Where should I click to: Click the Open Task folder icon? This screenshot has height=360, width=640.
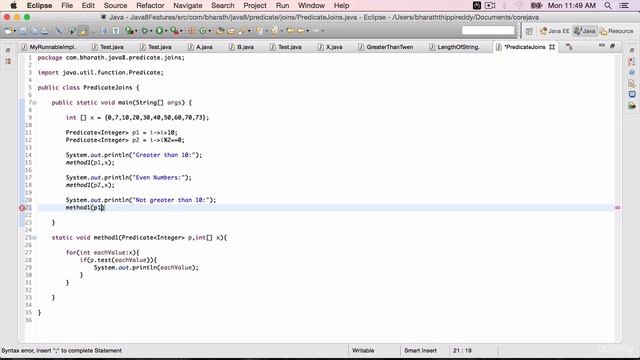pos(231,31)
